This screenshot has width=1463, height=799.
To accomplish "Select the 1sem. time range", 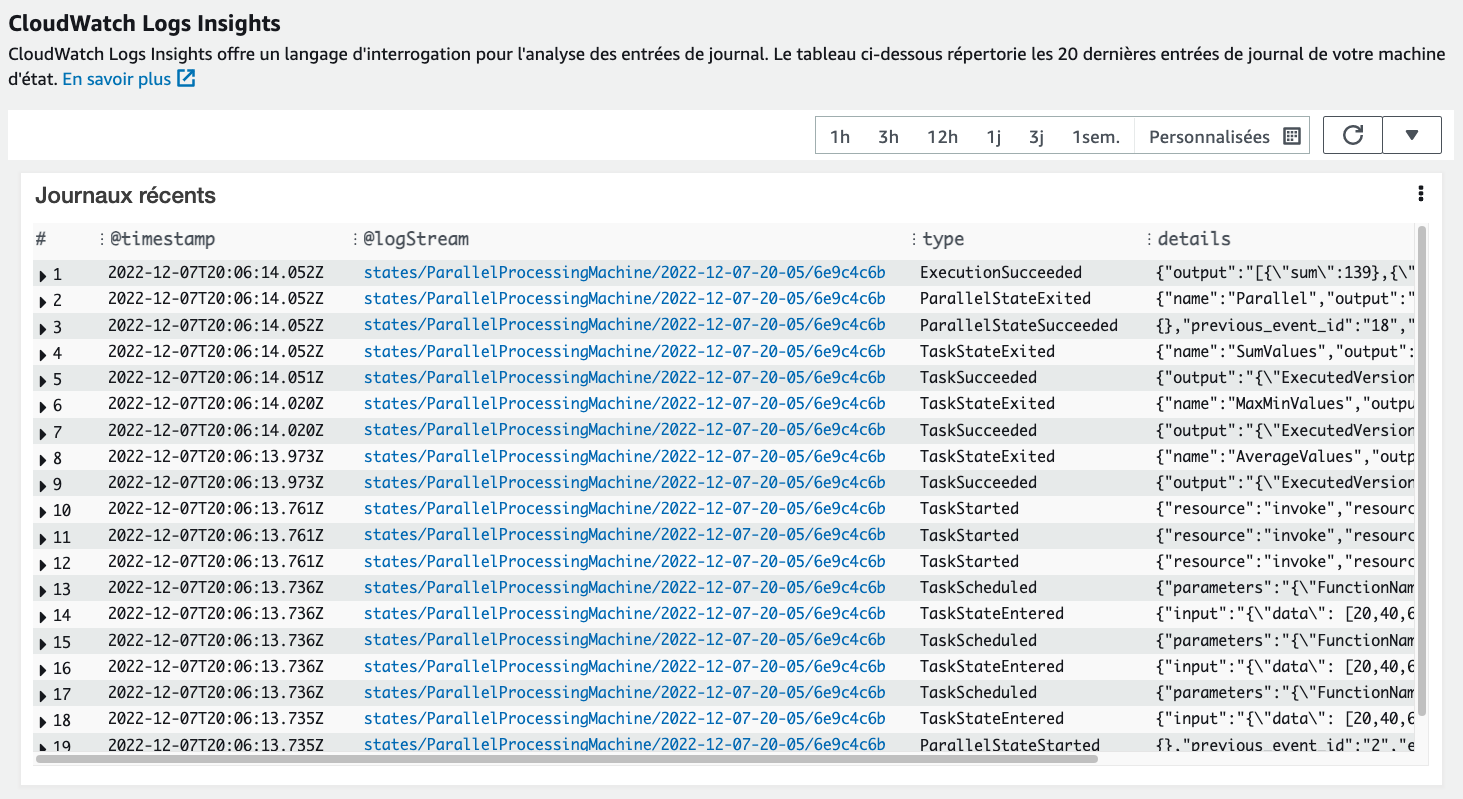I will tap(1096, 137).
